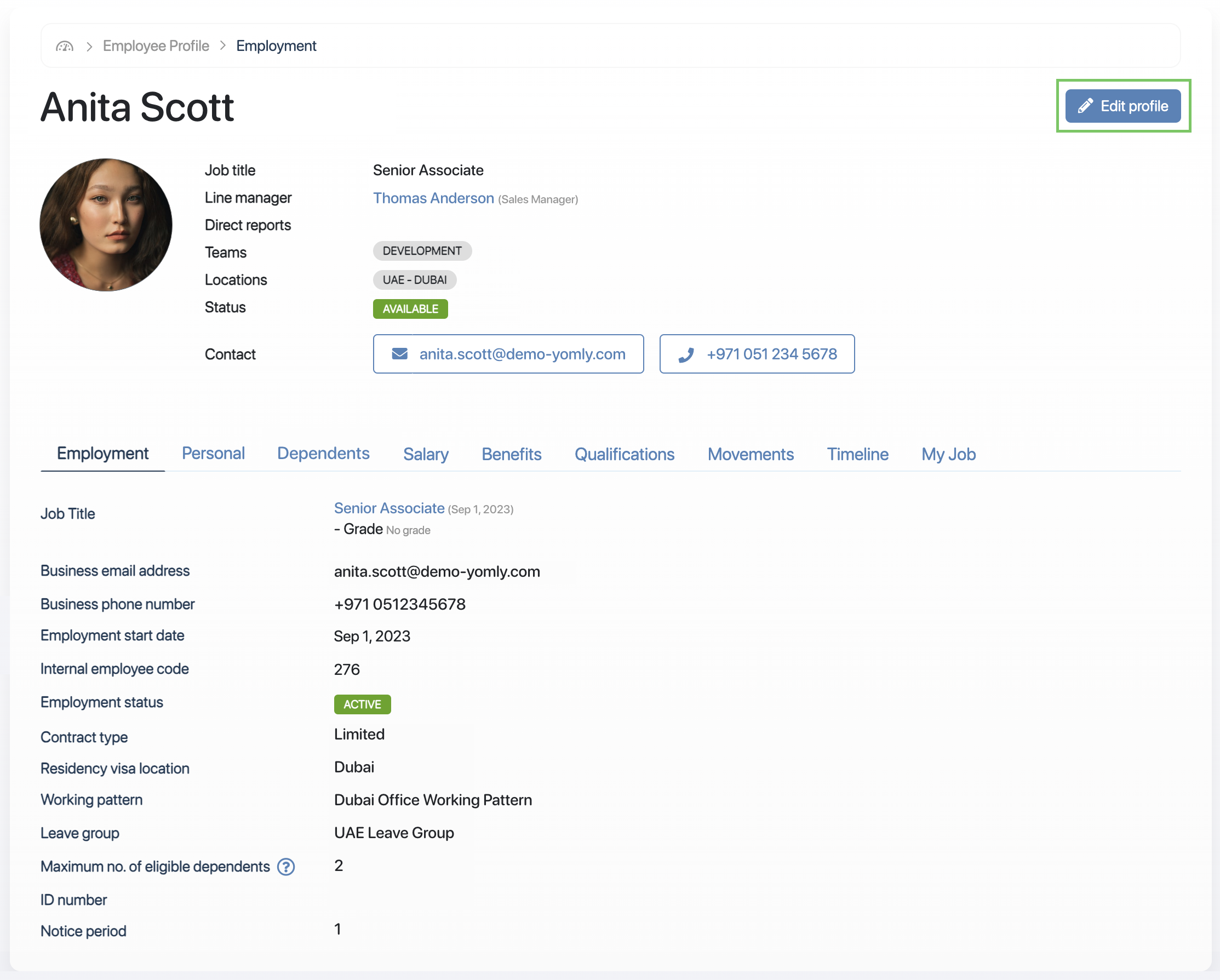This screenshot has height=980, width=1220.
Task: Click the UAE - DUBAI location badge
Action: click(415, 279)
